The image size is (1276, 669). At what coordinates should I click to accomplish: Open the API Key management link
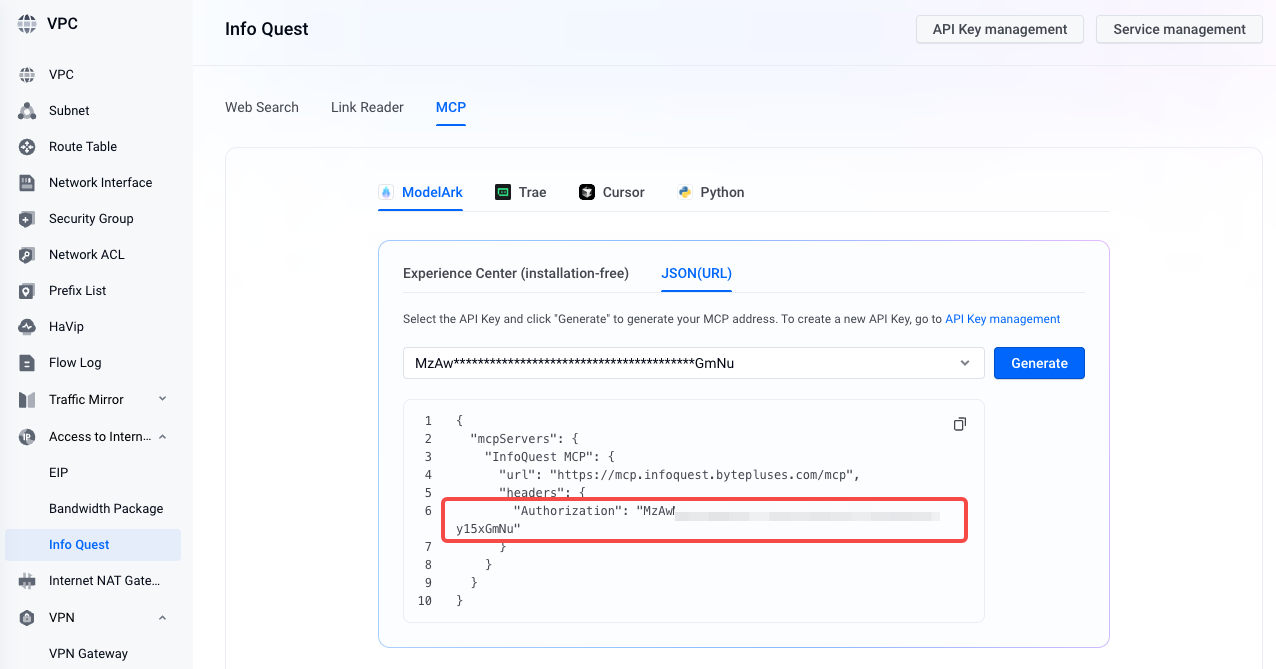pyautogui.click(x=1002, y=319)
